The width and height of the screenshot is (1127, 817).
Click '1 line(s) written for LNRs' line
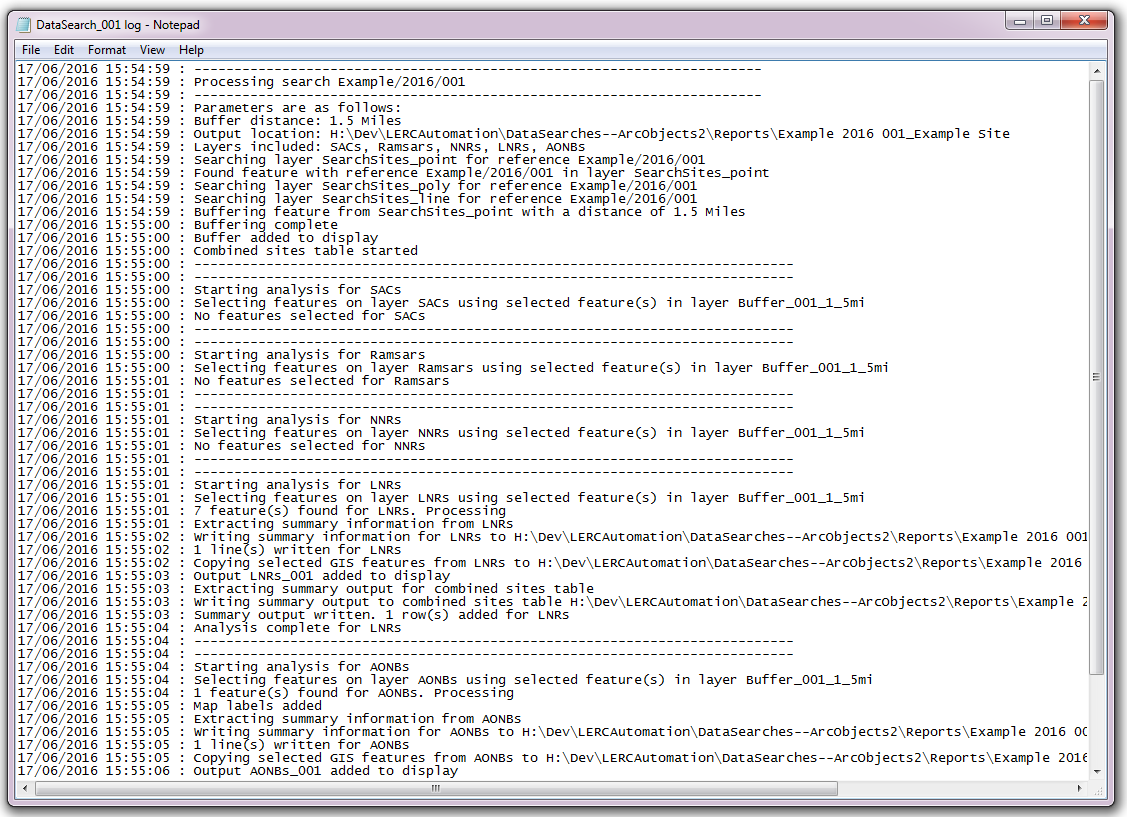click(x=209, y=550)
